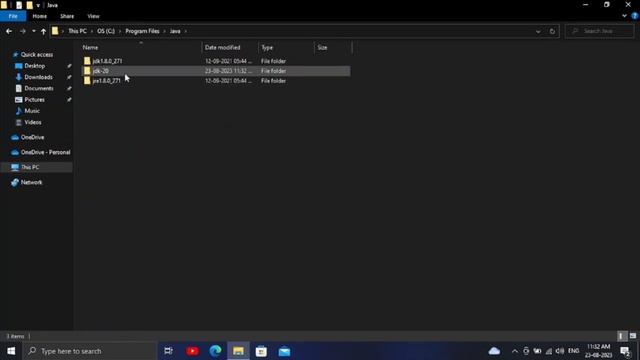Expand the ribbon with the chevron
Viewport: 640px width, 360px height.
coord(624,16)
